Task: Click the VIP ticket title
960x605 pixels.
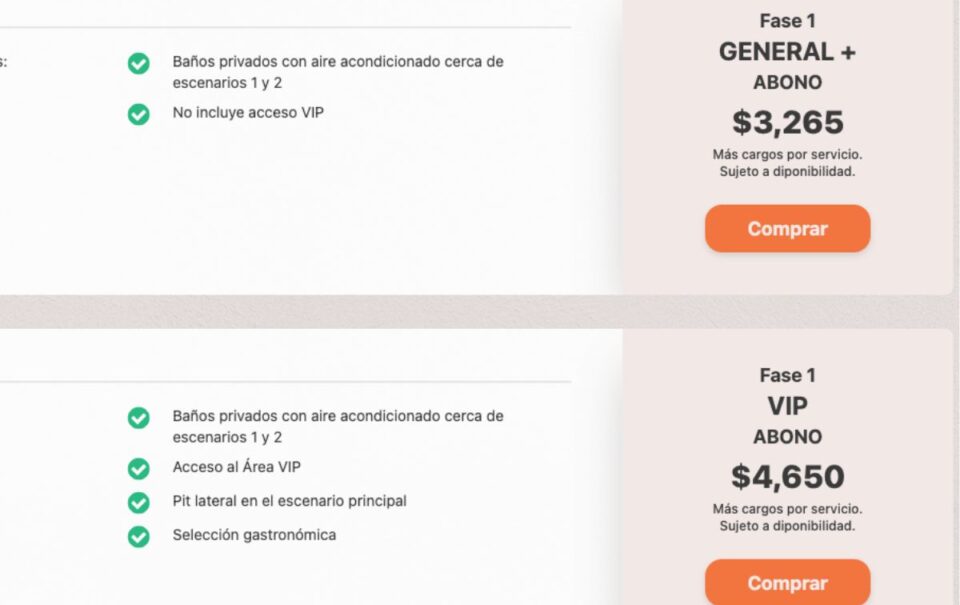Action: pyautogui.click(x=787, y=406)
